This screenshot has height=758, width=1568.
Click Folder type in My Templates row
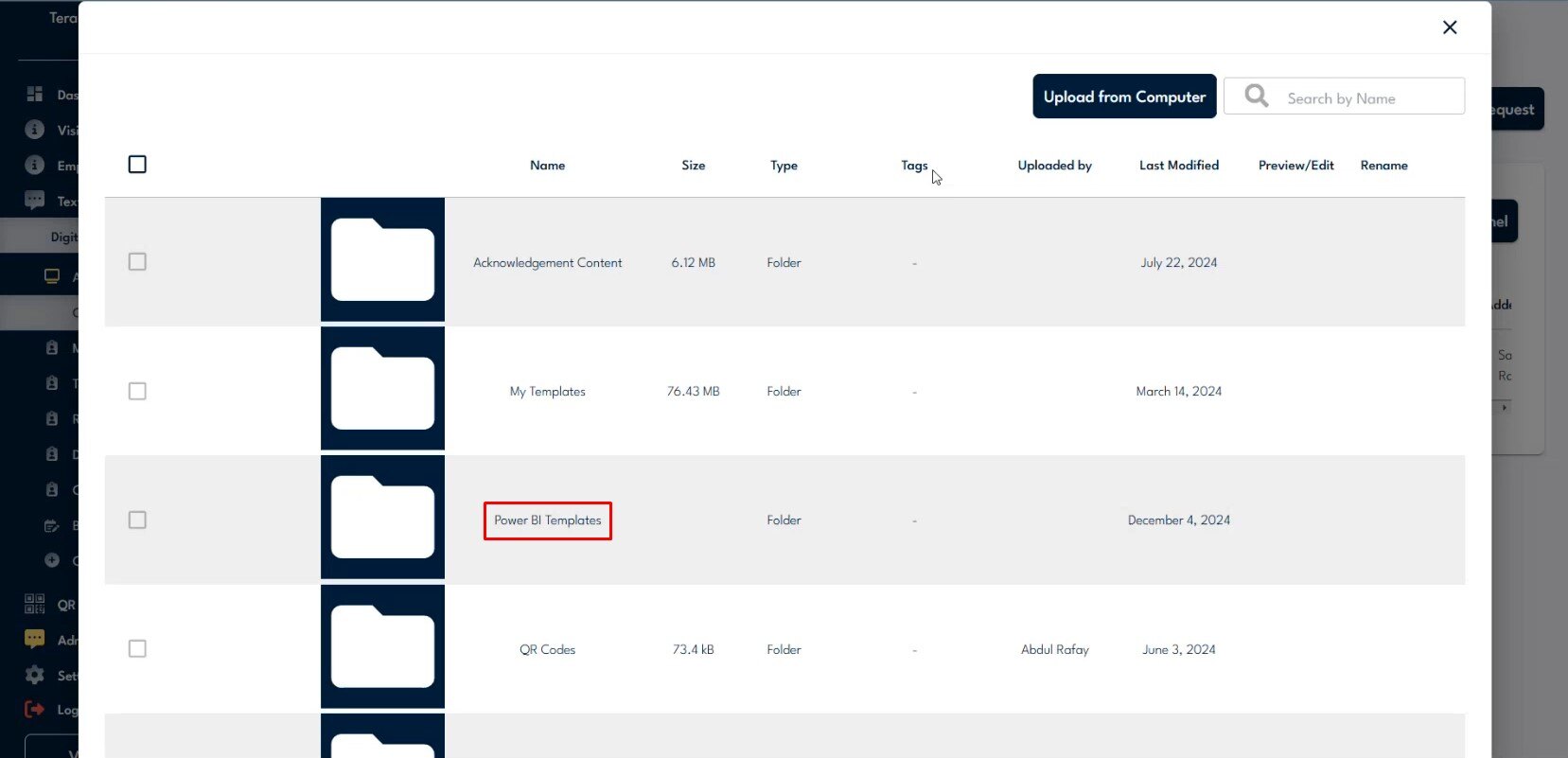coord(784,392)
